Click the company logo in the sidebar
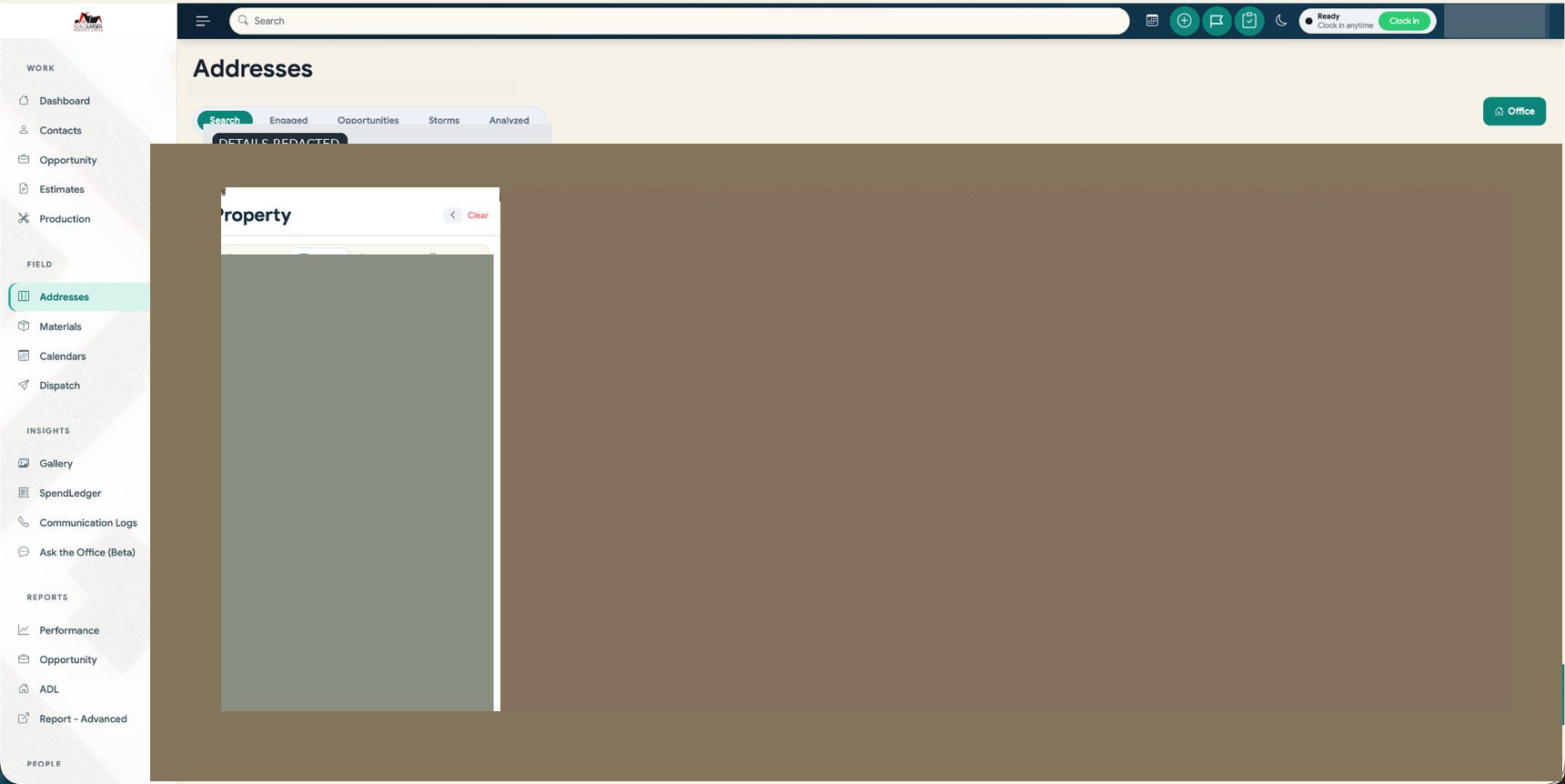1565x784 pixels. [88, 23]
